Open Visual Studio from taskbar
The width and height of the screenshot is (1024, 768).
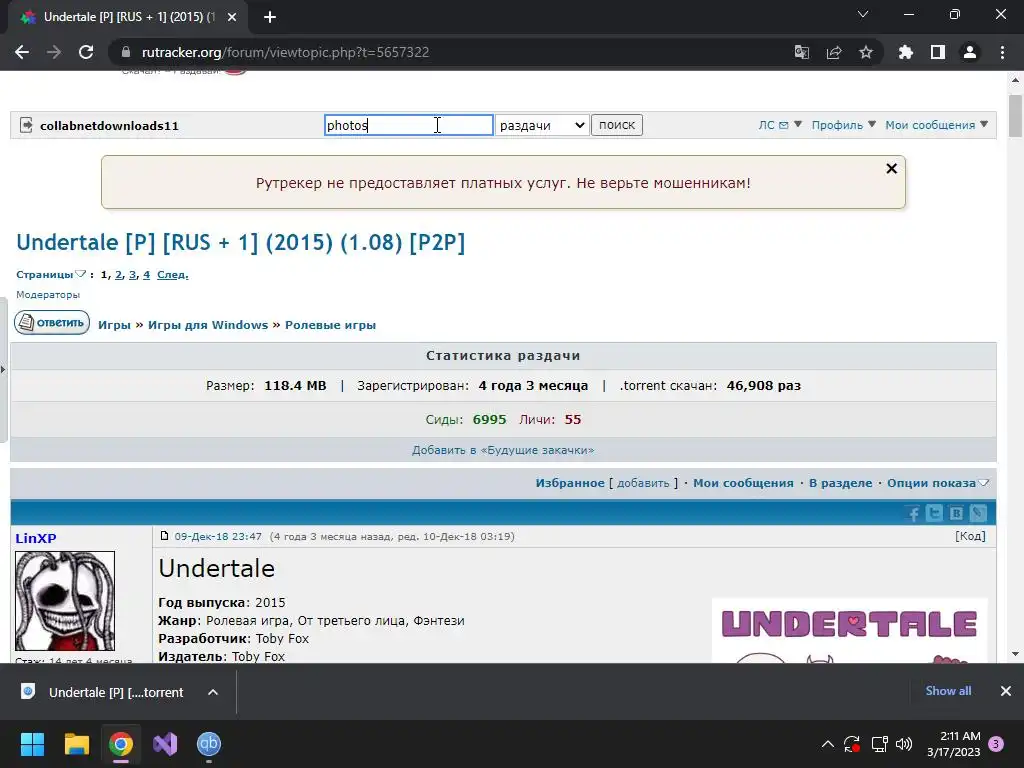coord(165,744)
